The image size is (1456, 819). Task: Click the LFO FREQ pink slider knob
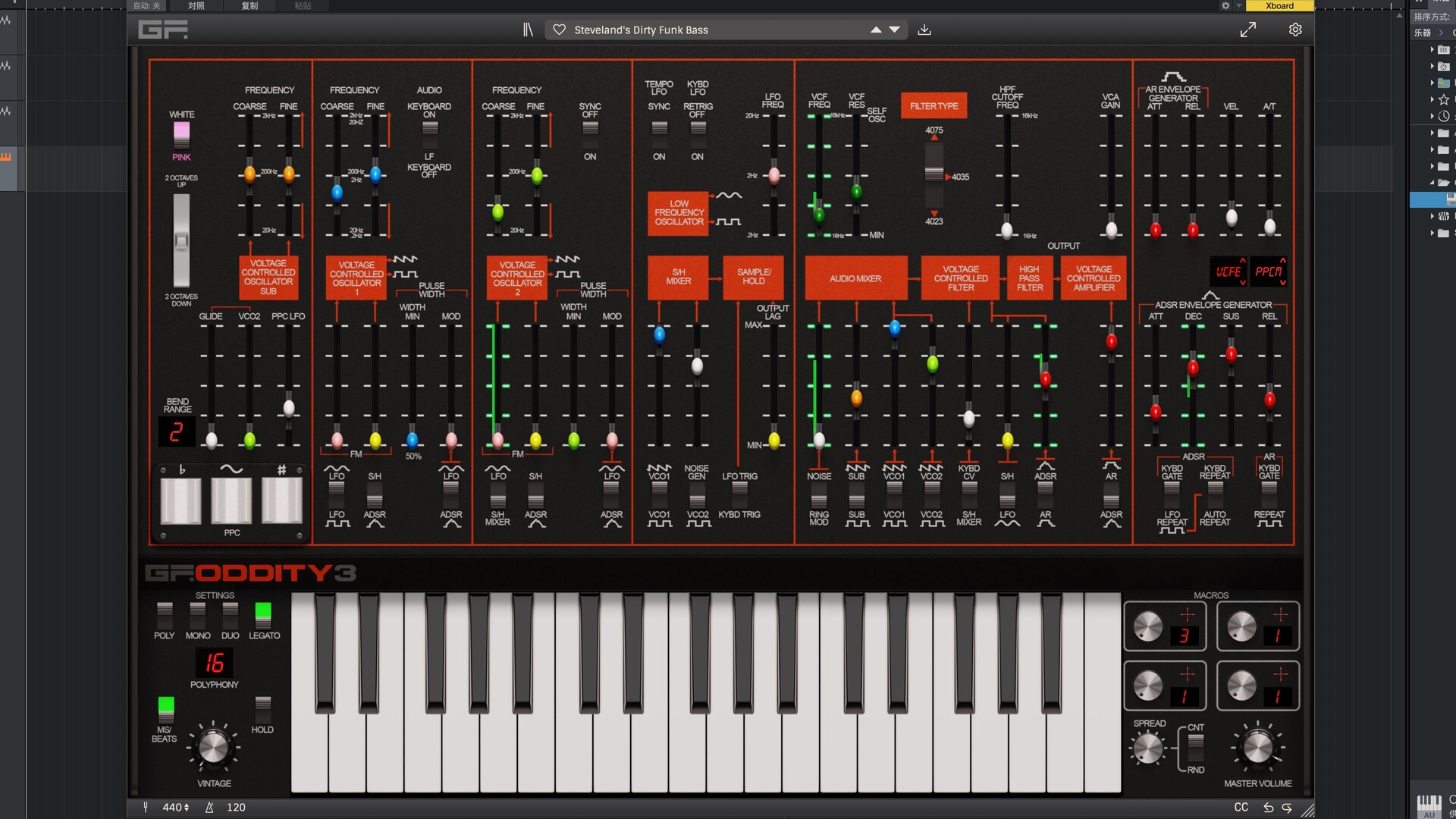click(773, 176)
